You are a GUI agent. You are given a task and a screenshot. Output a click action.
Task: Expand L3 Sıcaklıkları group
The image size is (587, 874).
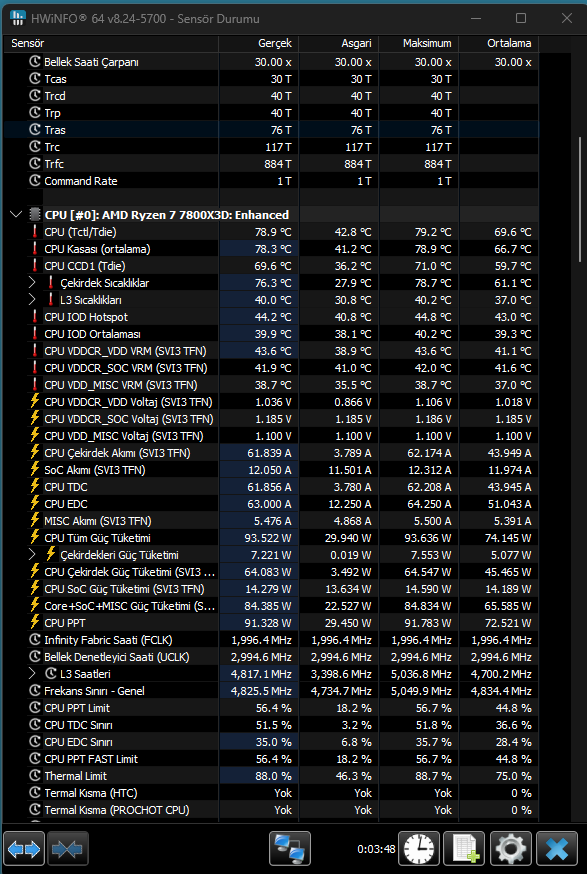(x=32, y=300)
